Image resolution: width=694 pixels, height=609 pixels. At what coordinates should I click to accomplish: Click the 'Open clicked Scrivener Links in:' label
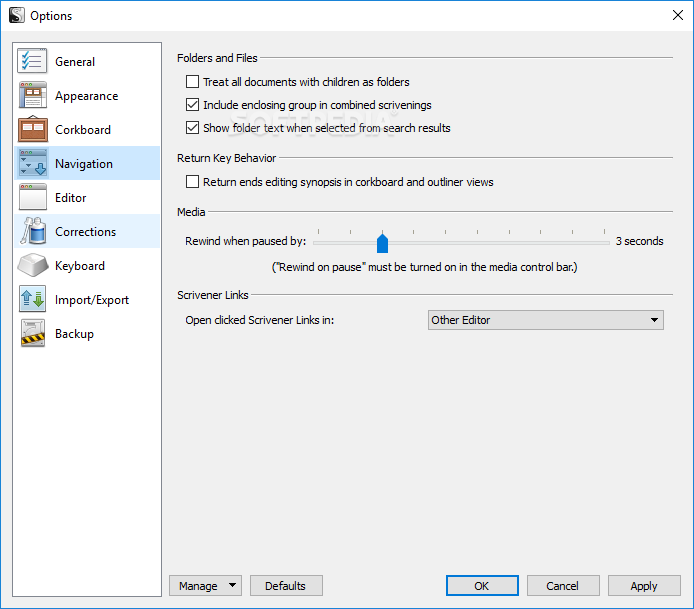[x=260, y=320]
